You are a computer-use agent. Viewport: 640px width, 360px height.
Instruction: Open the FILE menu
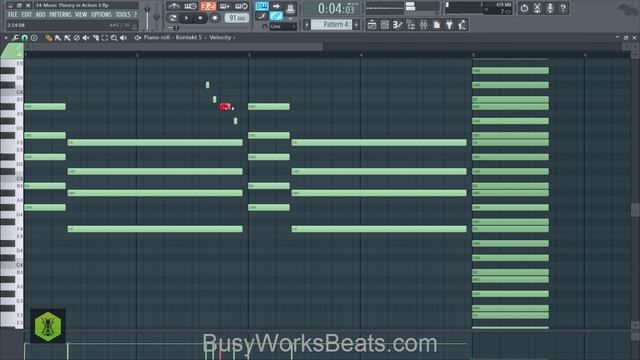coord(13,14)
